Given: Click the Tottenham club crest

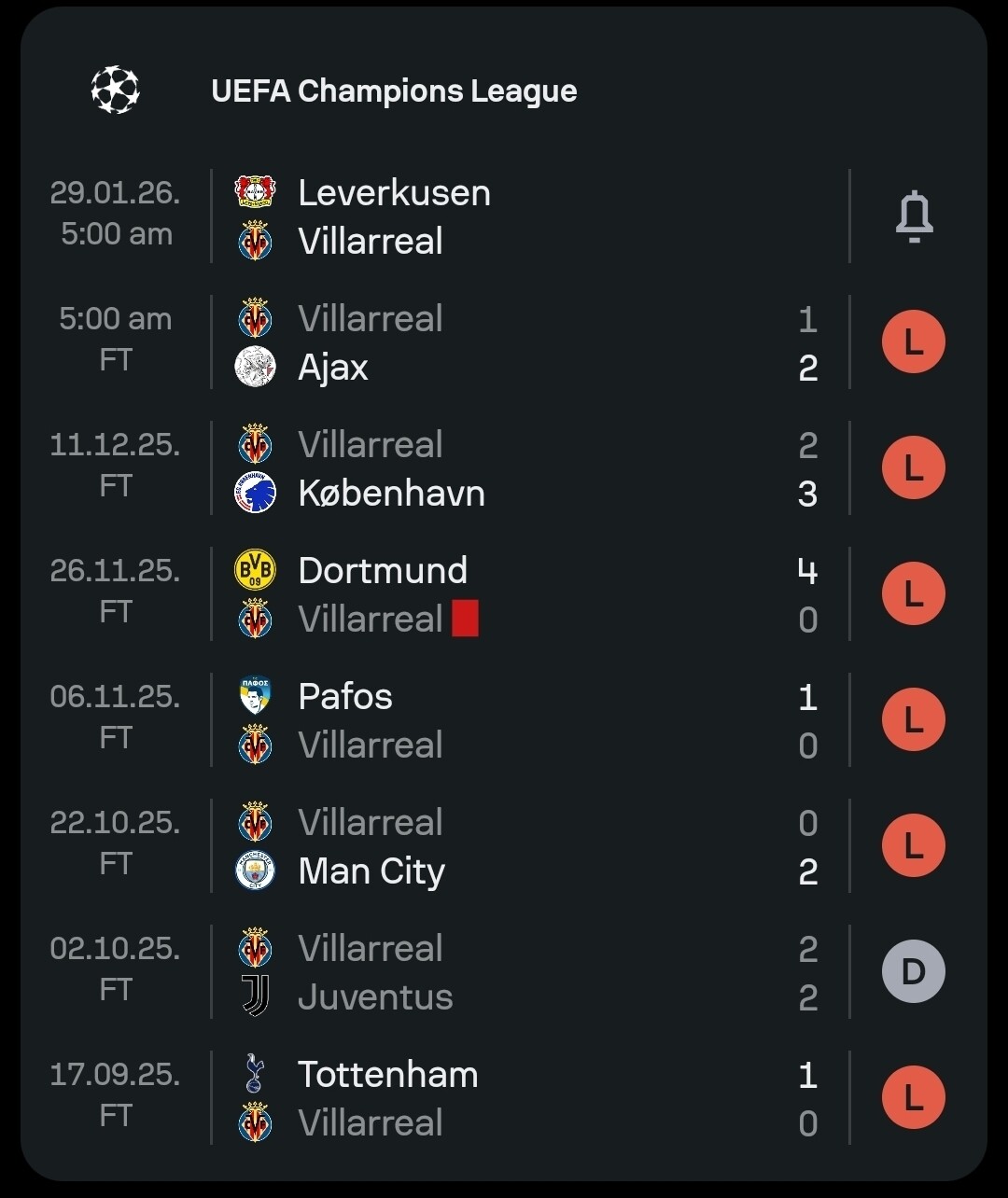Looking at the screenshot, I should (255, 1074).
